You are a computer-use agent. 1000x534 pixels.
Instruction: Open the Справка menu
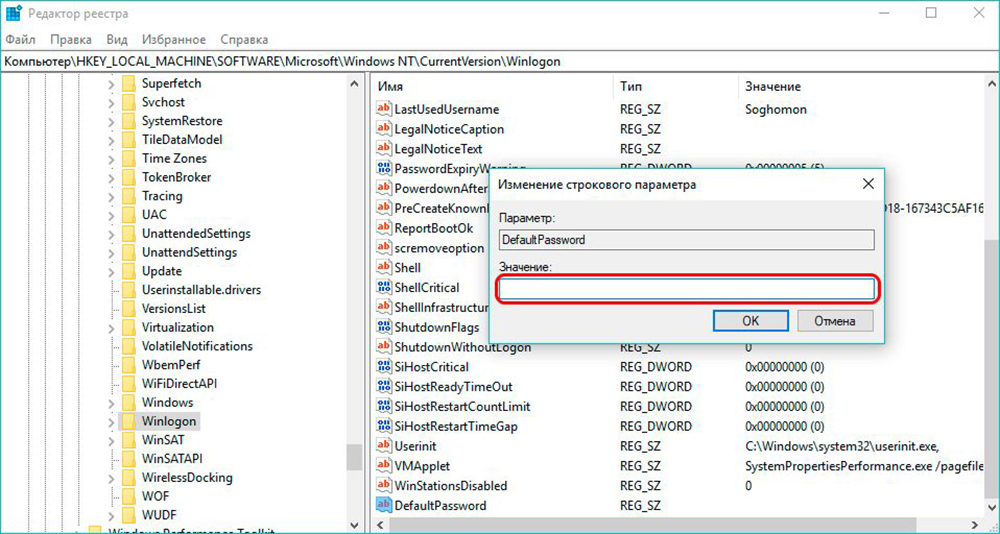tap(244, 39)
